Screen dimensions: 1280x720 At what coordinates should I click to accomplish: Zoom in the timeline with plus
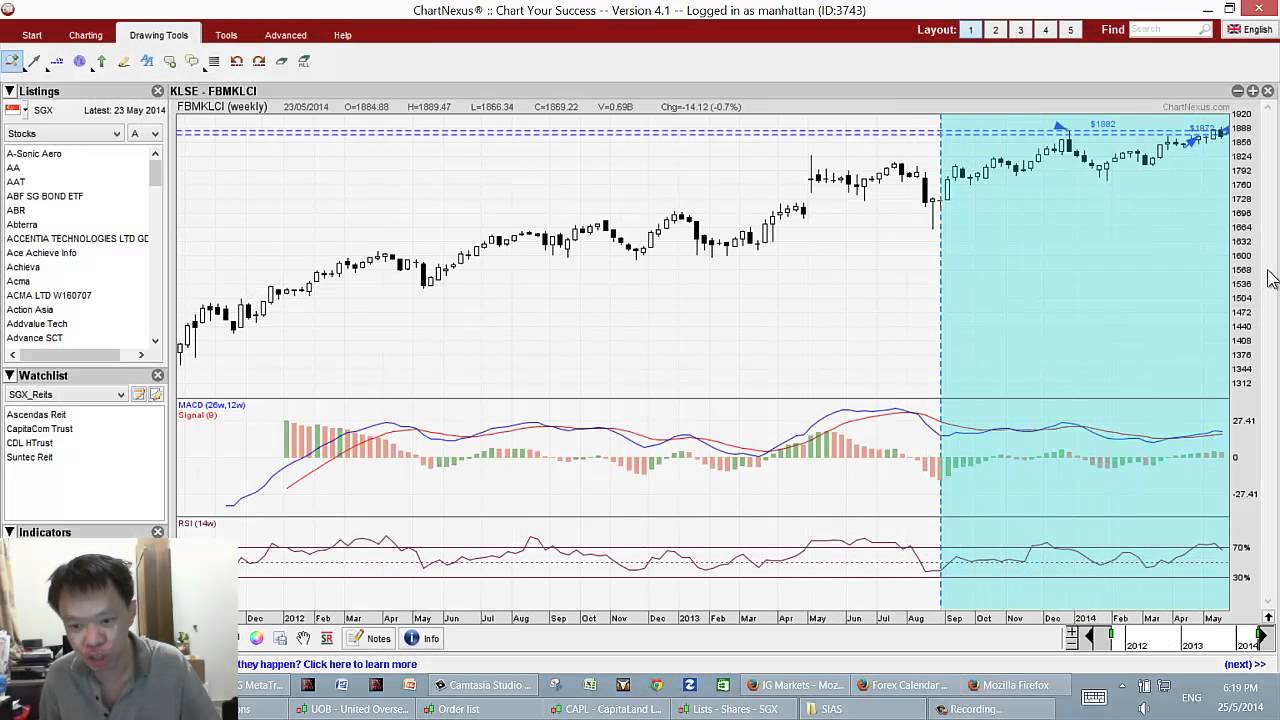1072,632
